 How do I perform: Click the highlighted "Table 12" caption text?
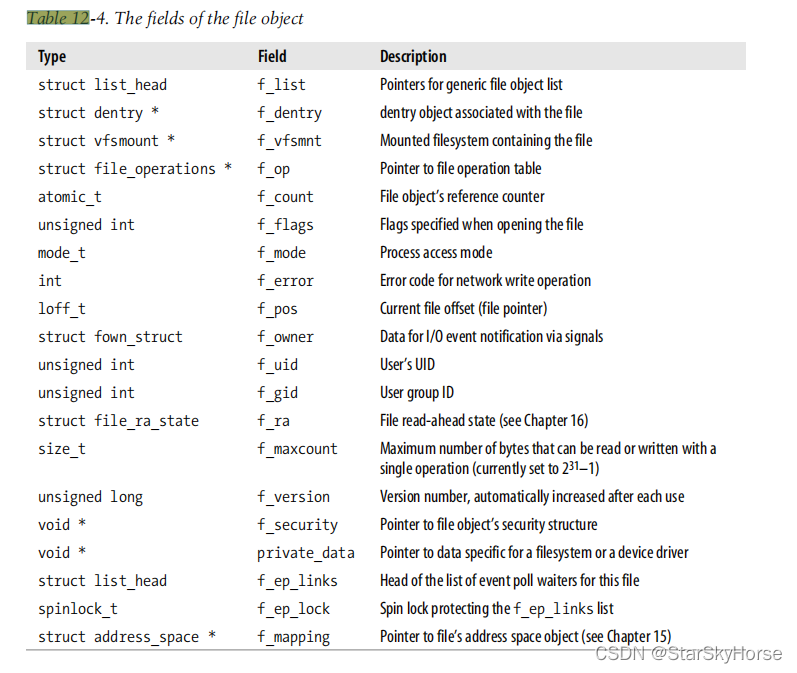click(x=56, y=18)
